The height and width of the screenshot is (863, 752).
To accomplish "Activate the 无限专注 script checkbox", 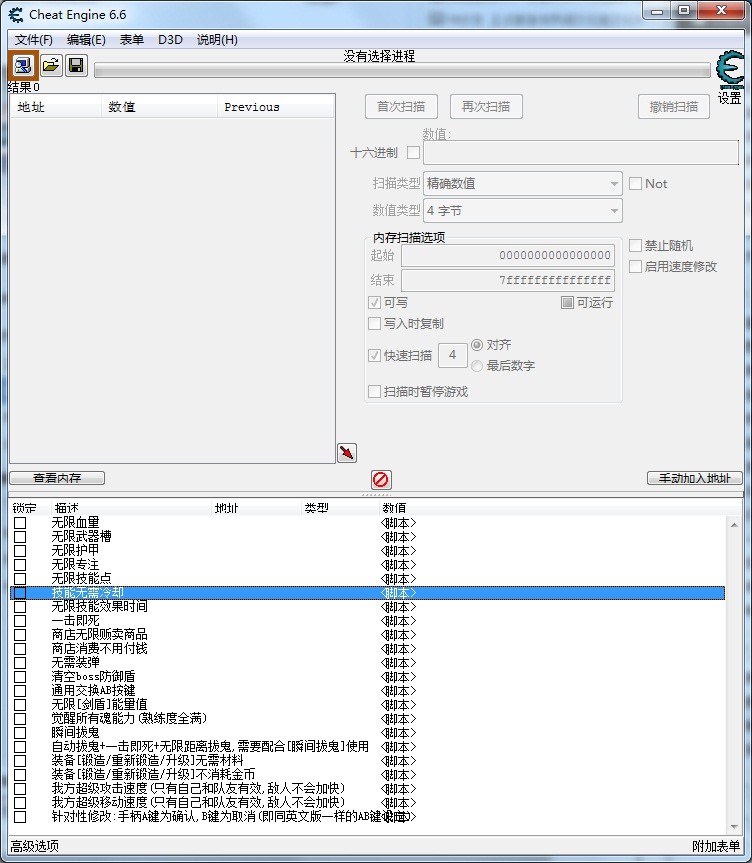I will (20, 565).
